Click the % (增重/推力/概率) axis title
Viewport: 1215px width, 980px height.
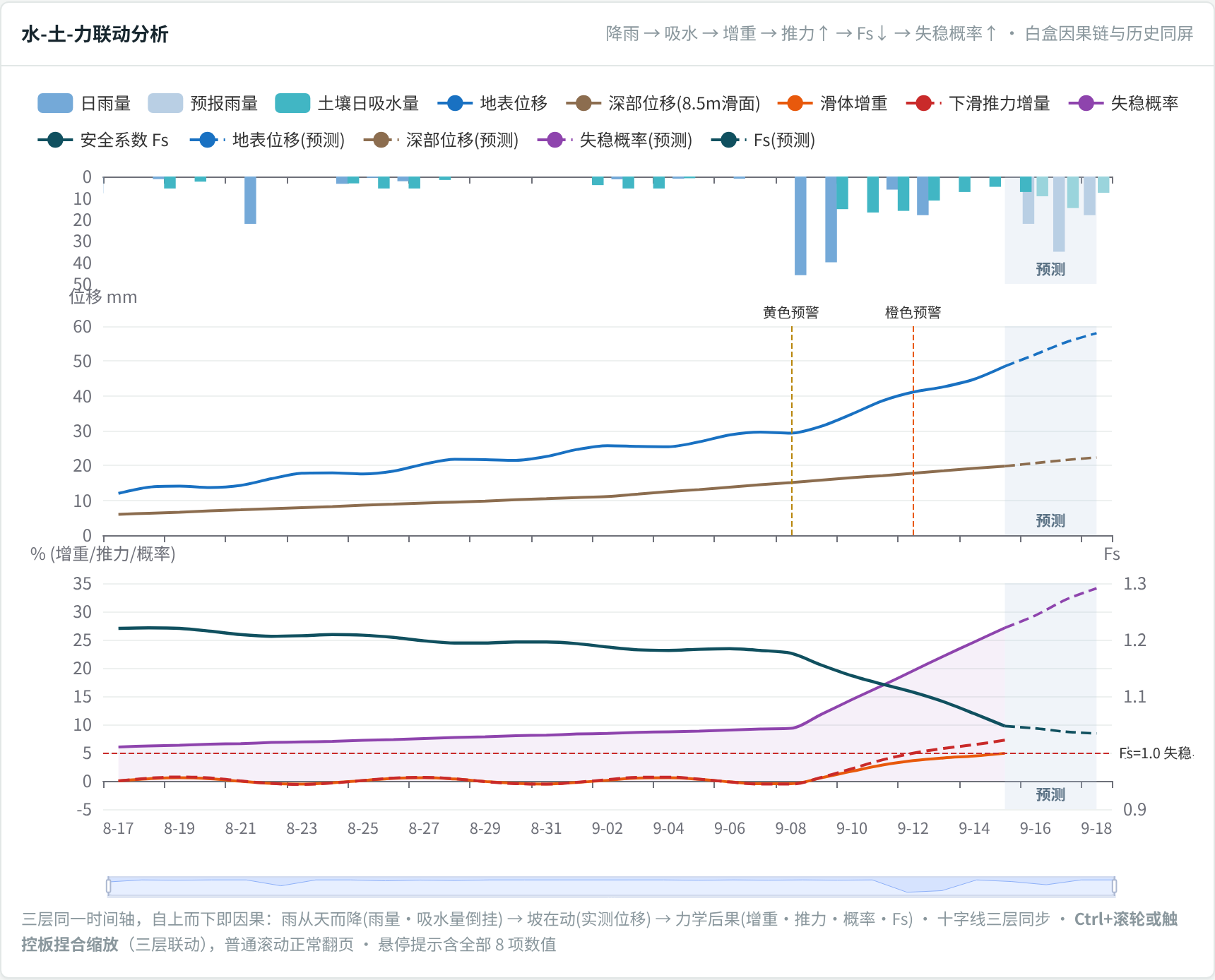[103, 554]
